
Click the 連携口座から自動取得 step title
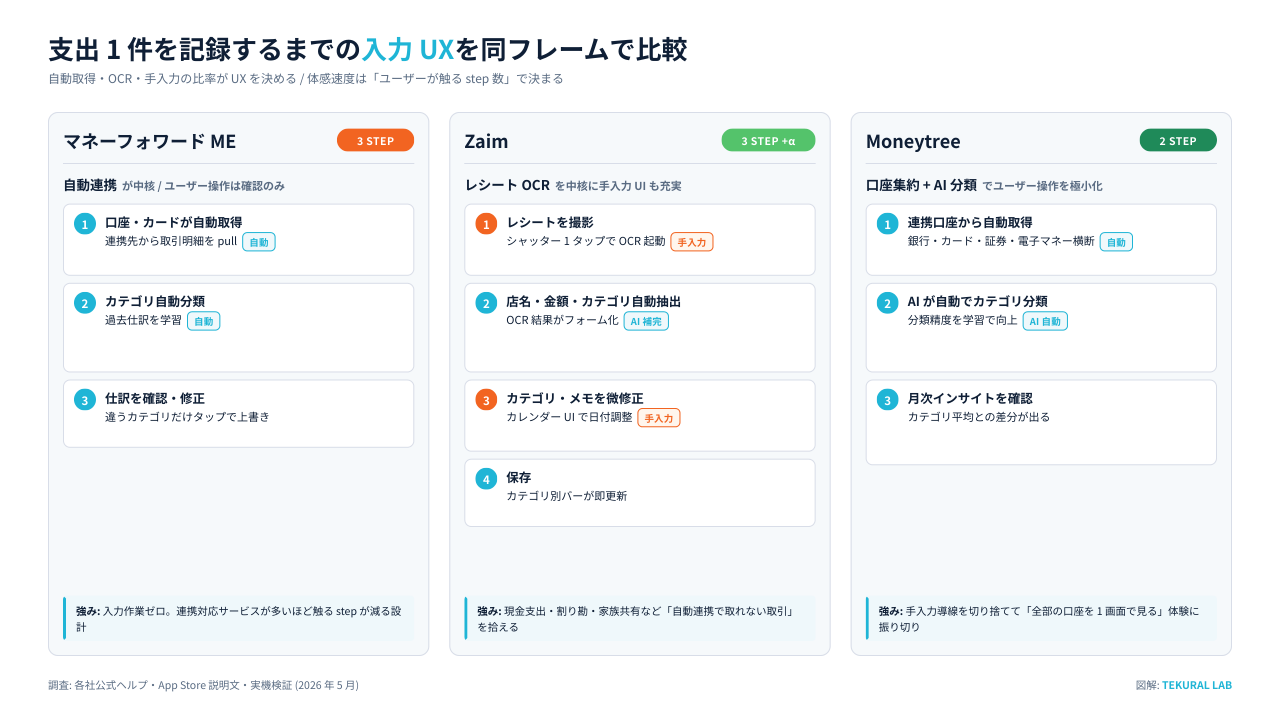coord(970,222)
